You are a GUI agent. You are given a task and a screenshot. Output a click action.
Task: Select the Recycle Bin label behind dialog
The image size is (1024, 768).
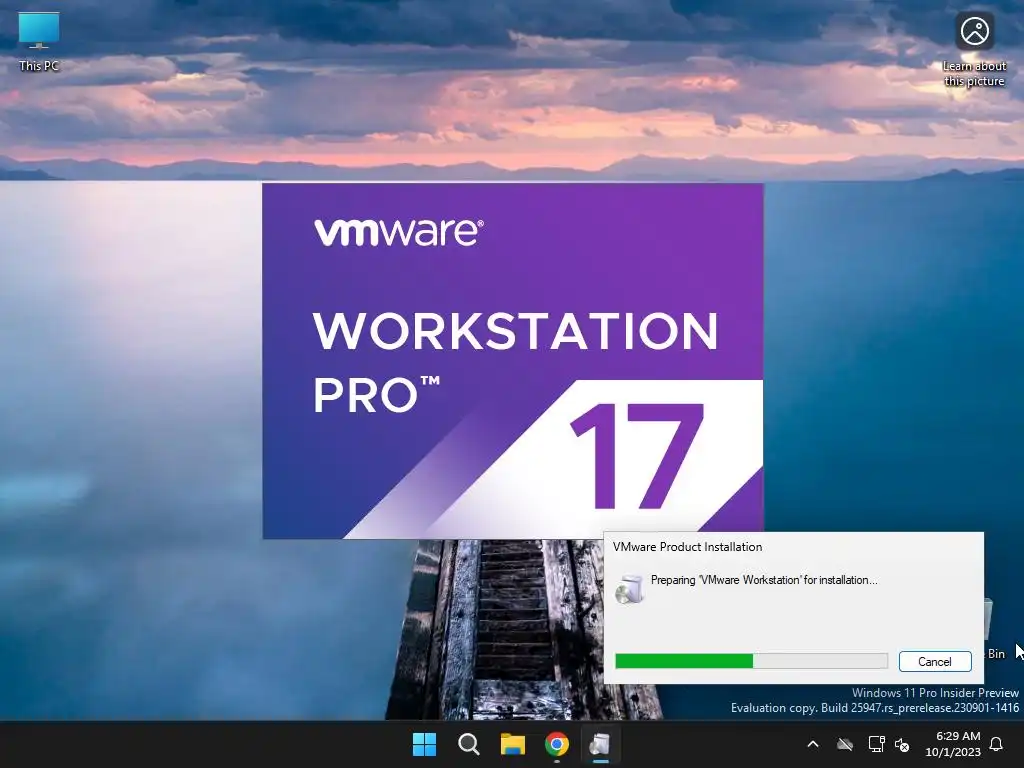click(997, 654)
